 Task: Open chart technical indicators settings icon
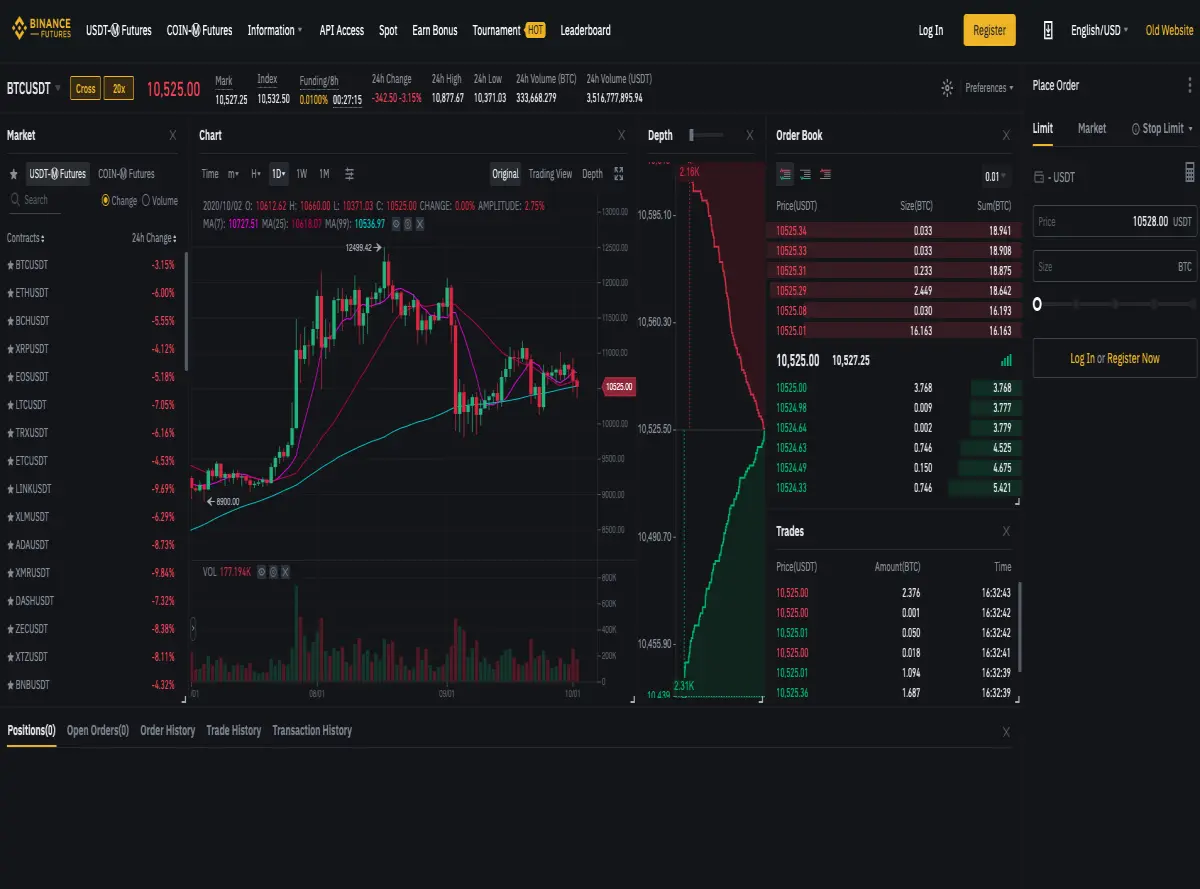[x=349, y=174]
